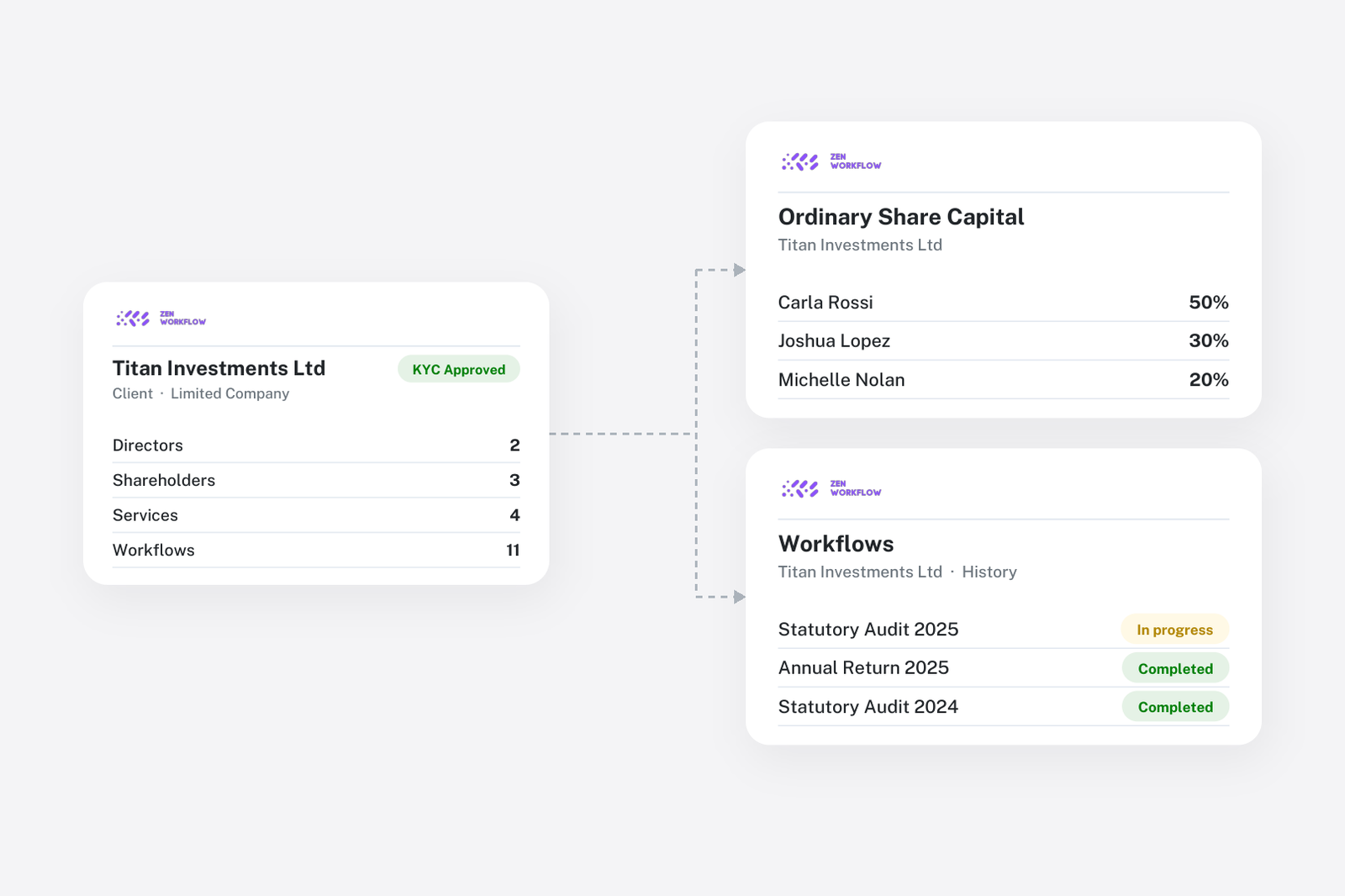Click the In progress status badge
The height and width of the screenshot is (896, 1345).
[1175, 630]
